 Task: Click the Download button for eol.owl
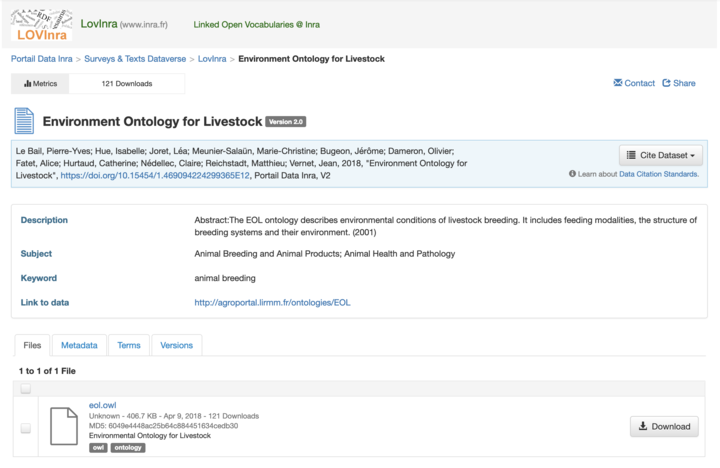click(664, 426)
